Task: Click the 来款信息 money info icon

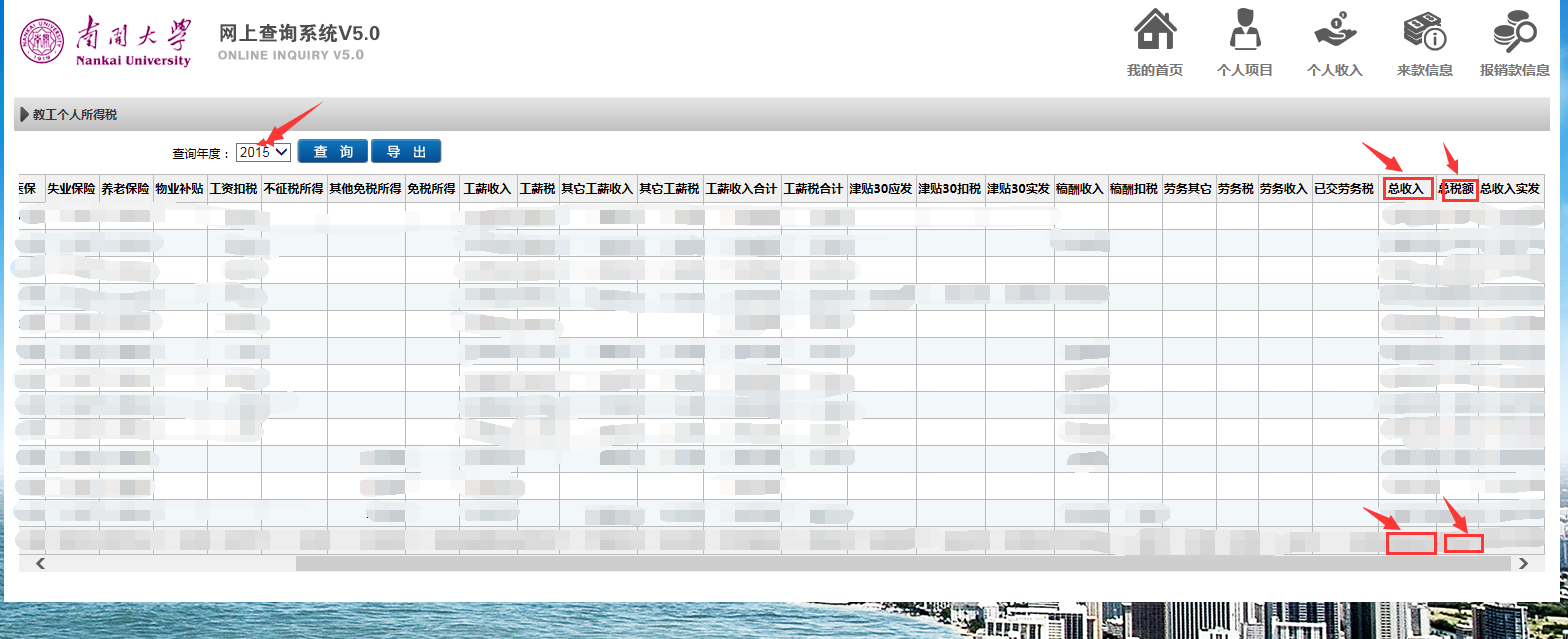Action: click(1424, 30)
